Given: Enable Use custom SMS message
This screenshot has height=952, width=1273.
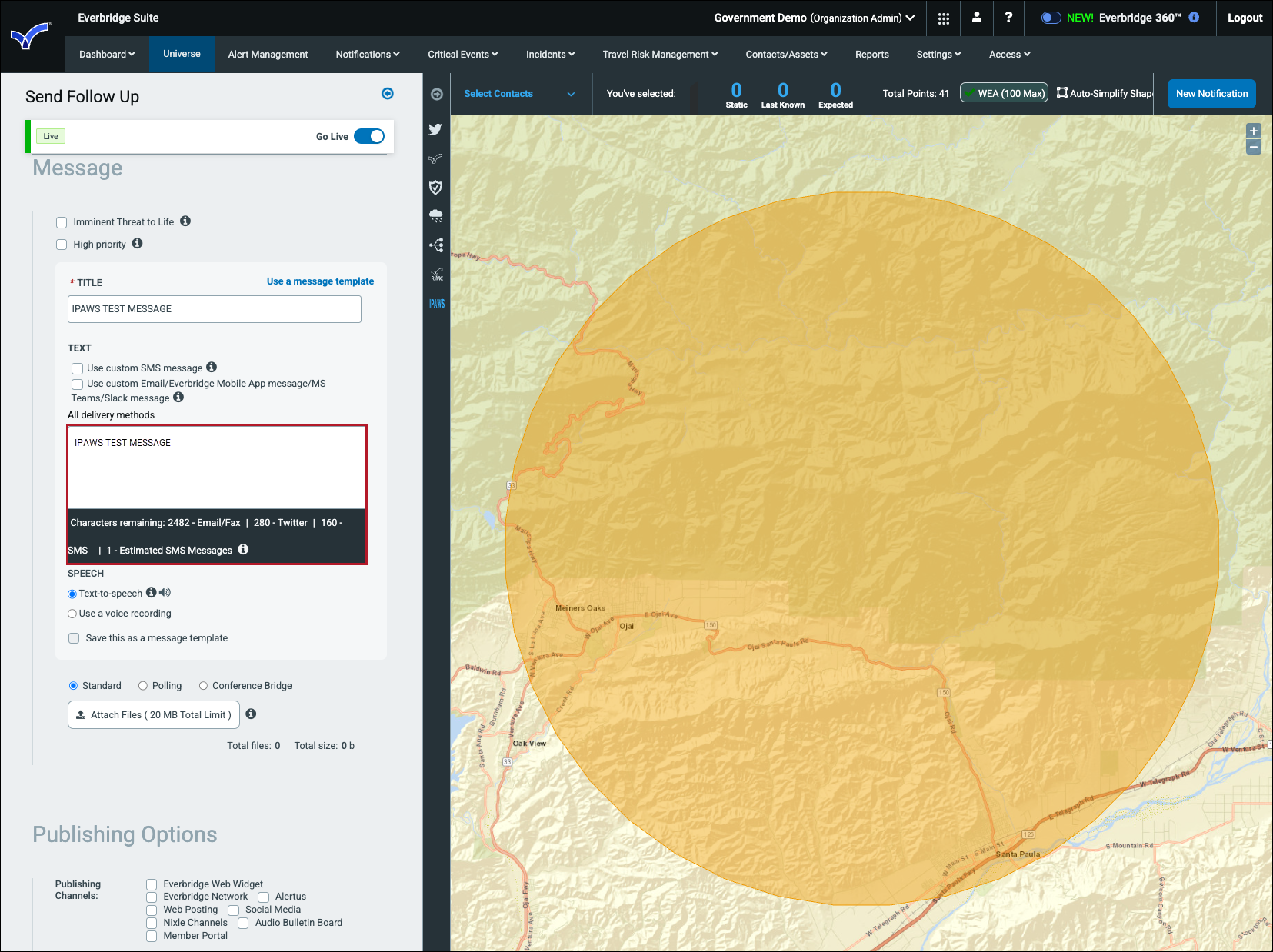Looking at the screenshot, I should 77,369.
